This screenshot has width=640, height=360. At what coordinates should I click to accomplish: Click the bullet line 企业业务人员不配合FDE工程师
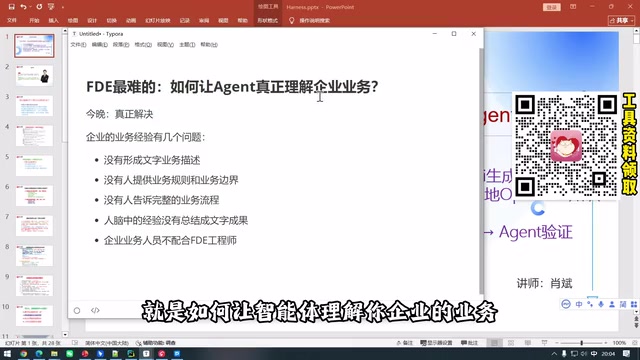click(x=170, y=240)
